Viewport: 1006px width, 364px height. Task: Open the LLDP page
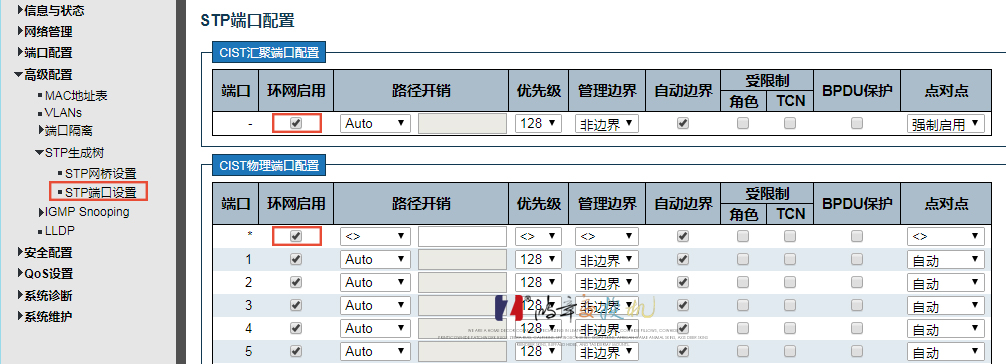pyautogui.click(x=60, y=230)
